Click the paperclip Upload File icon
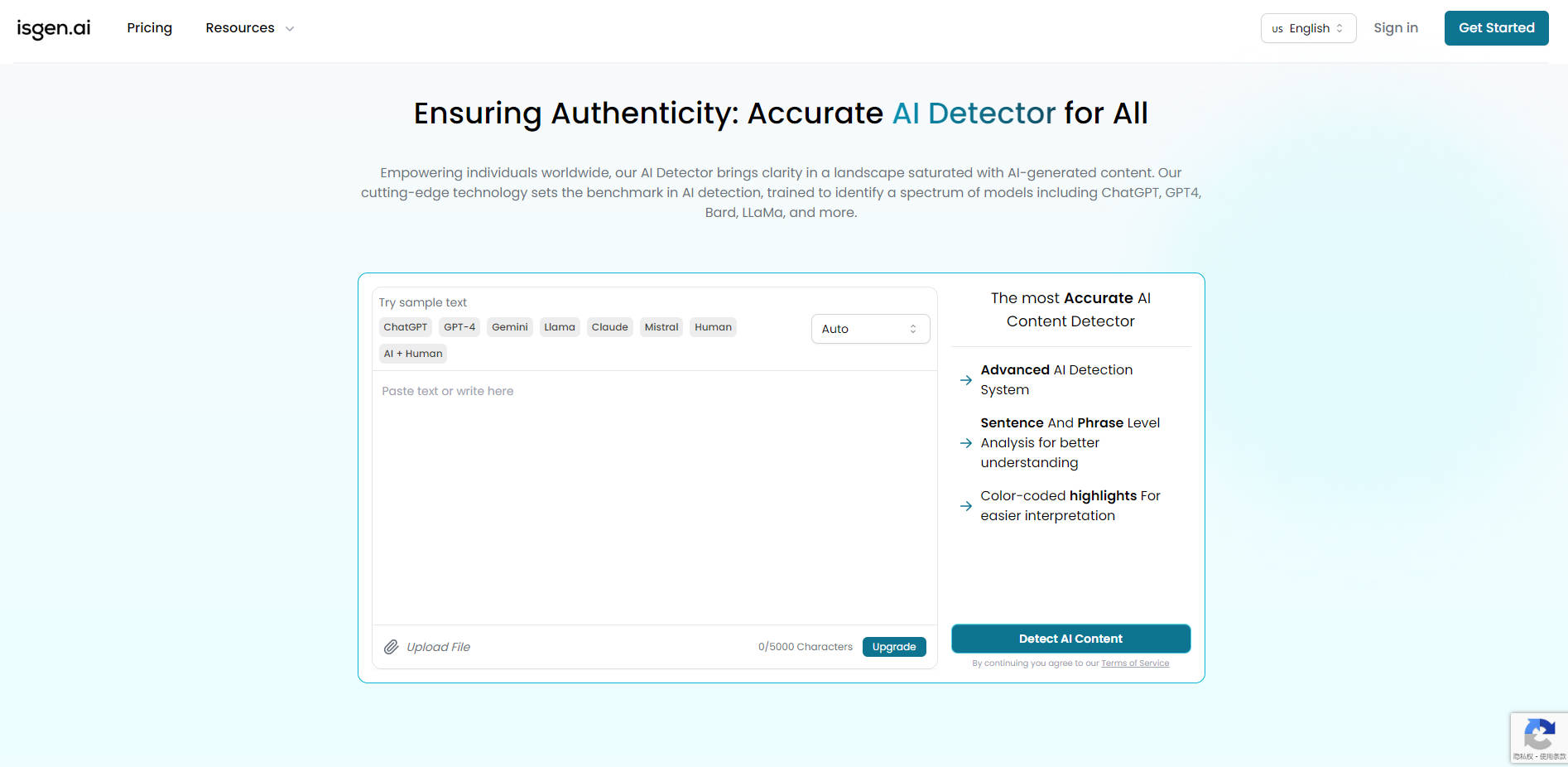Screen dimensions: 1568x767 pos(392,647)
